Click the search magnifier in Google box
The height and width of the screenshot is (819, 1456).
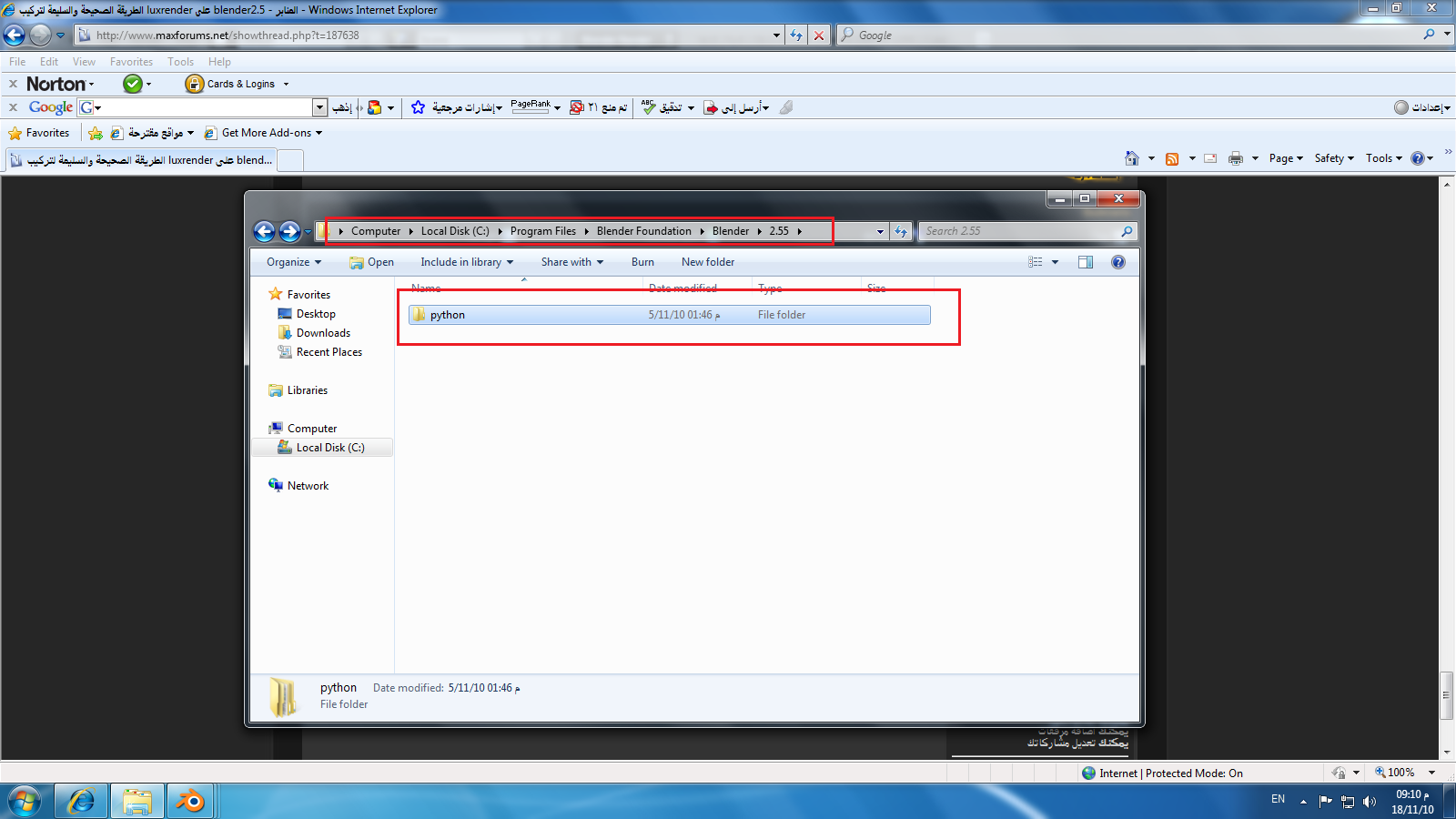coord(1429,35)
